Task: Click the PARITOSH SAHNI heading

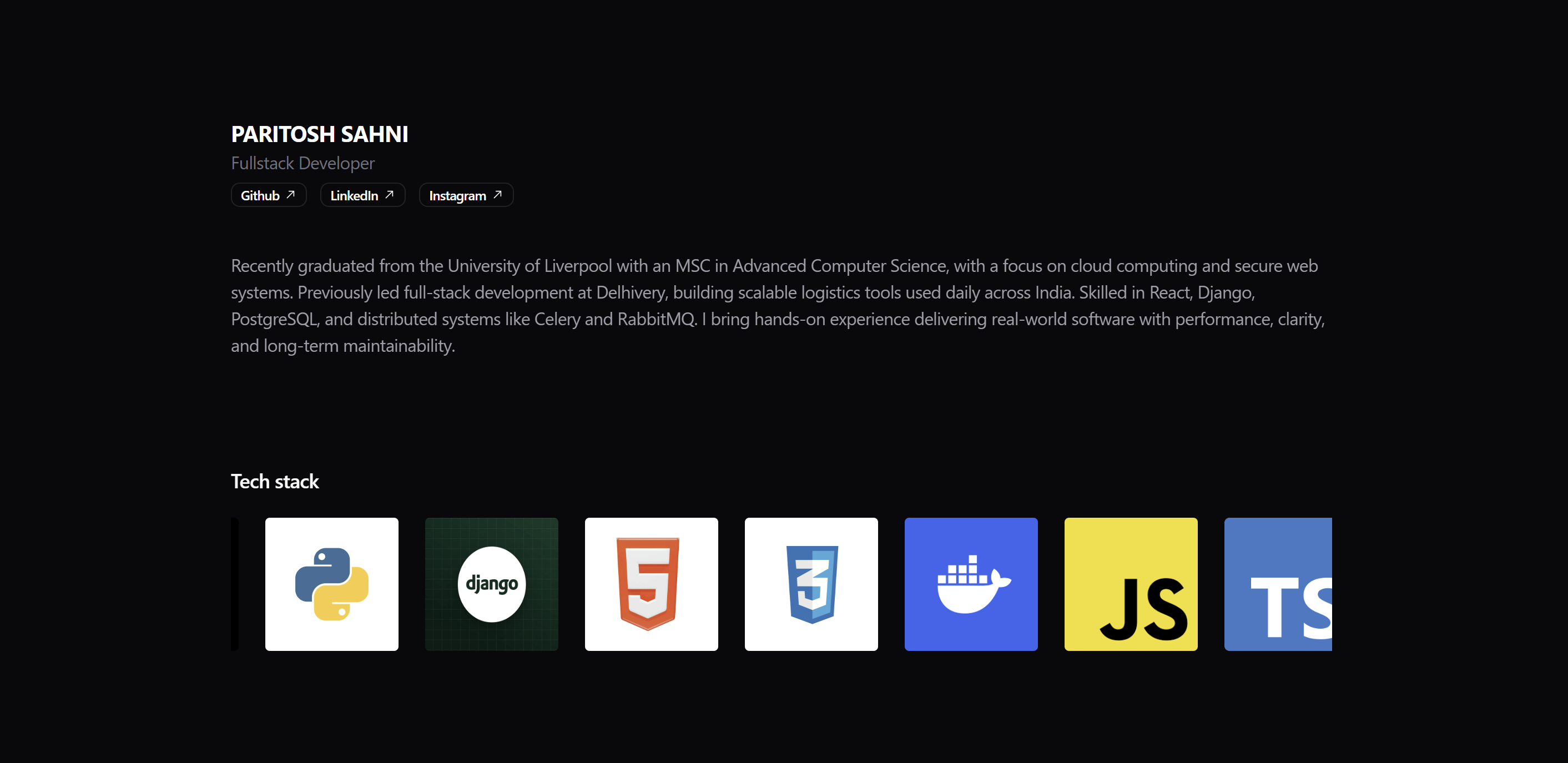Action: click(320, 134)
